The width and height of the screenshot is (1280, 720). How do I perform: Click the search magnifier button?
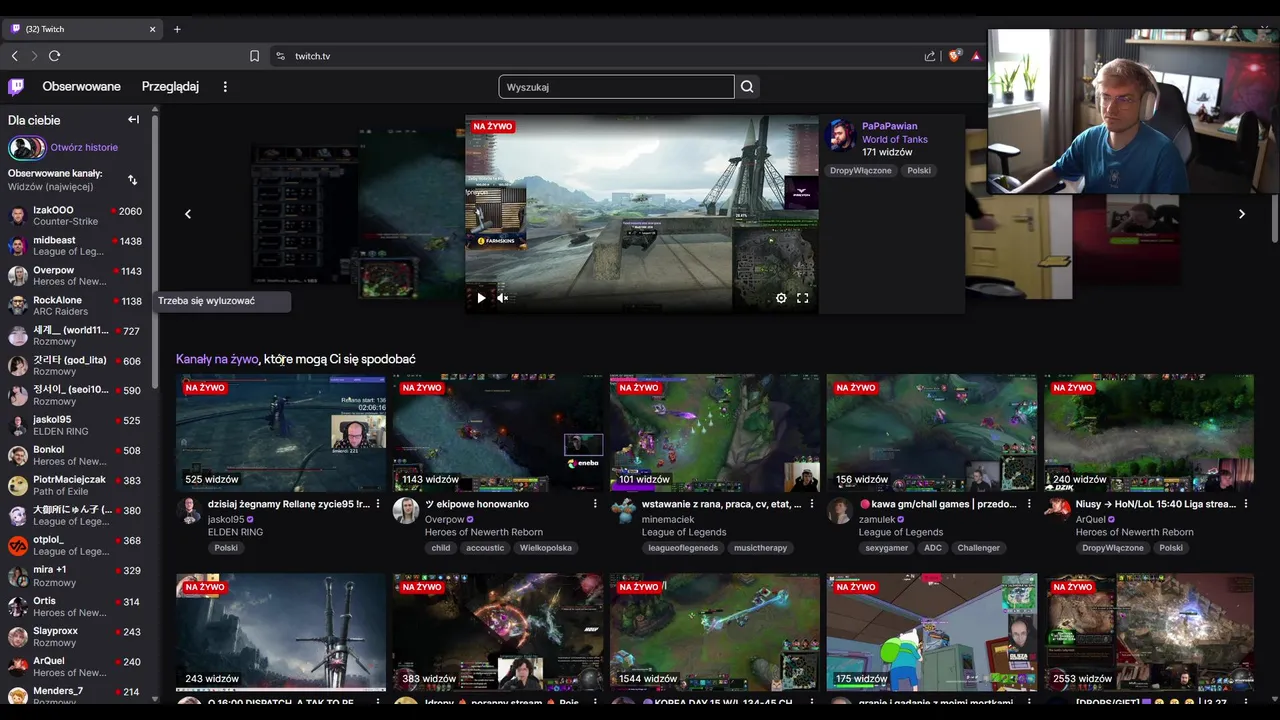click(747, 87)
